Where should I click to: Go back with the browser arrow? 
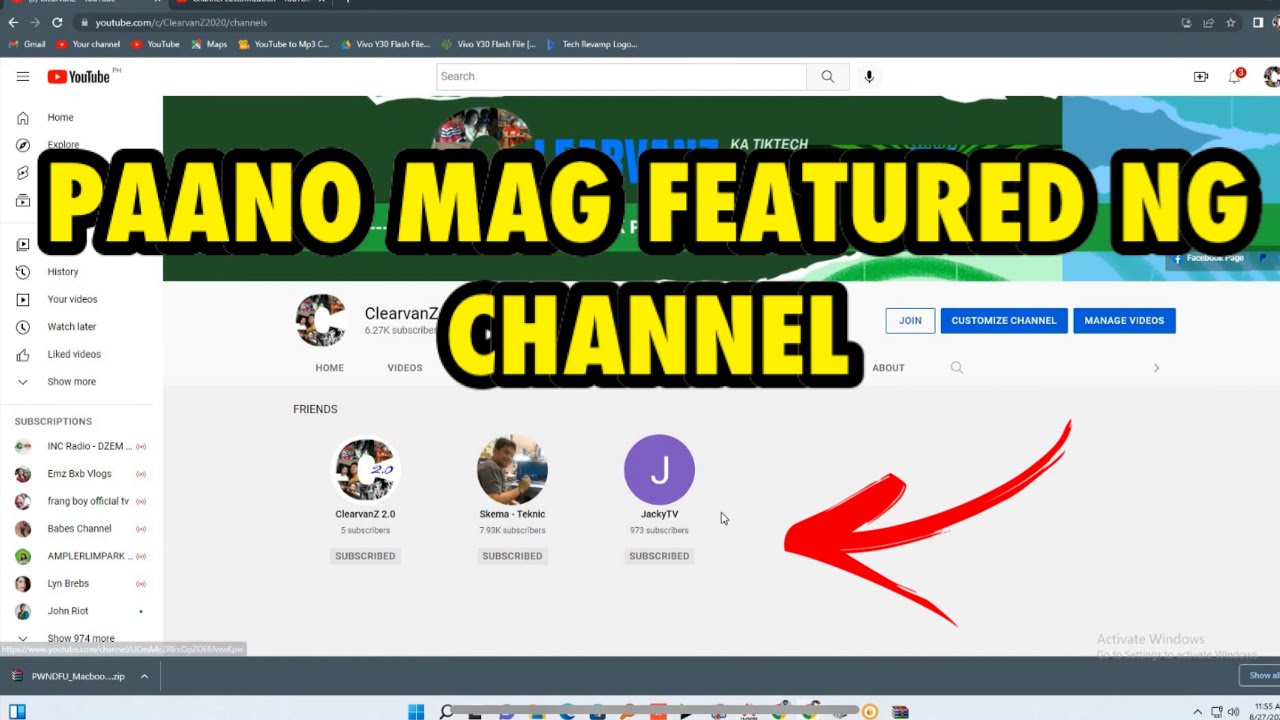13,22
